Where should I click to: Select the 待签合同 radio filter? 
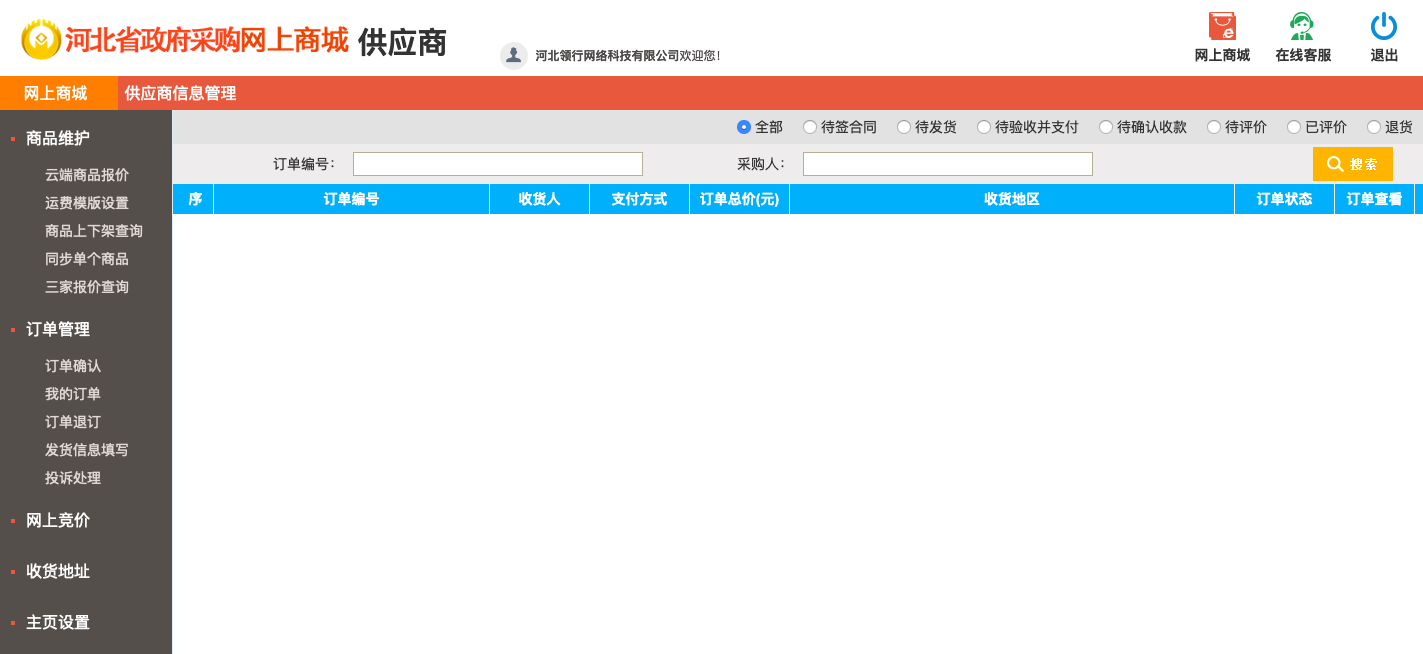(810, 127)
